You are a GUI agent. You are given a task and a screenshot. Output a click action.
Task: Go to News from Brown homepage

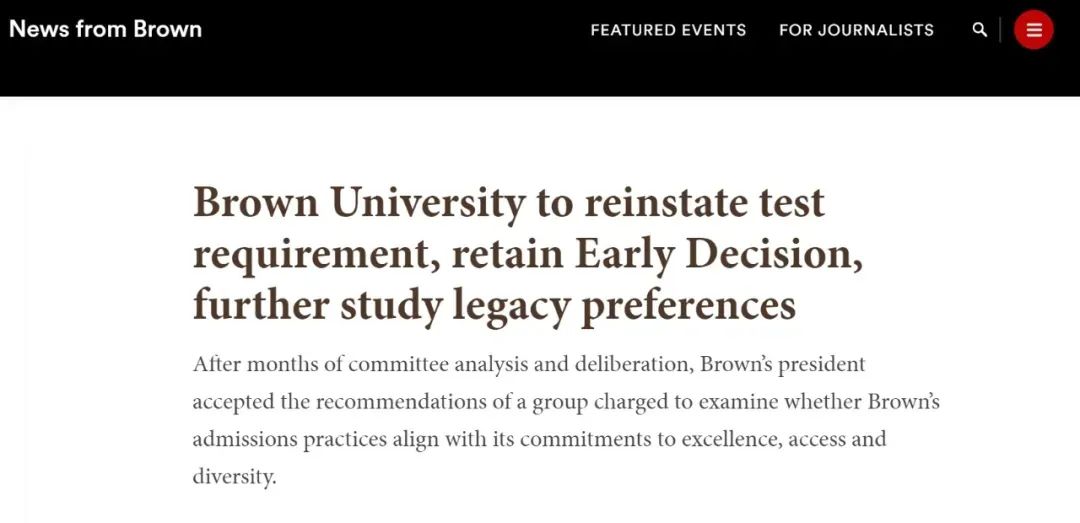coord(105,29)
